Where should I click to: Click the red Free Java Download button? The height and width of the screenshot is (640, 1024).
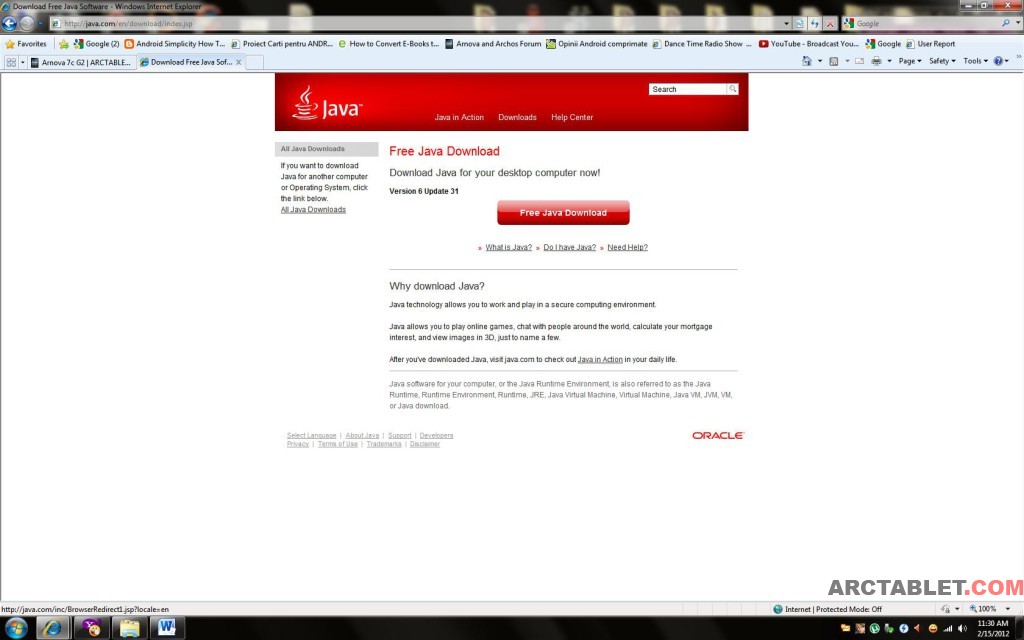tap(563, 213)
